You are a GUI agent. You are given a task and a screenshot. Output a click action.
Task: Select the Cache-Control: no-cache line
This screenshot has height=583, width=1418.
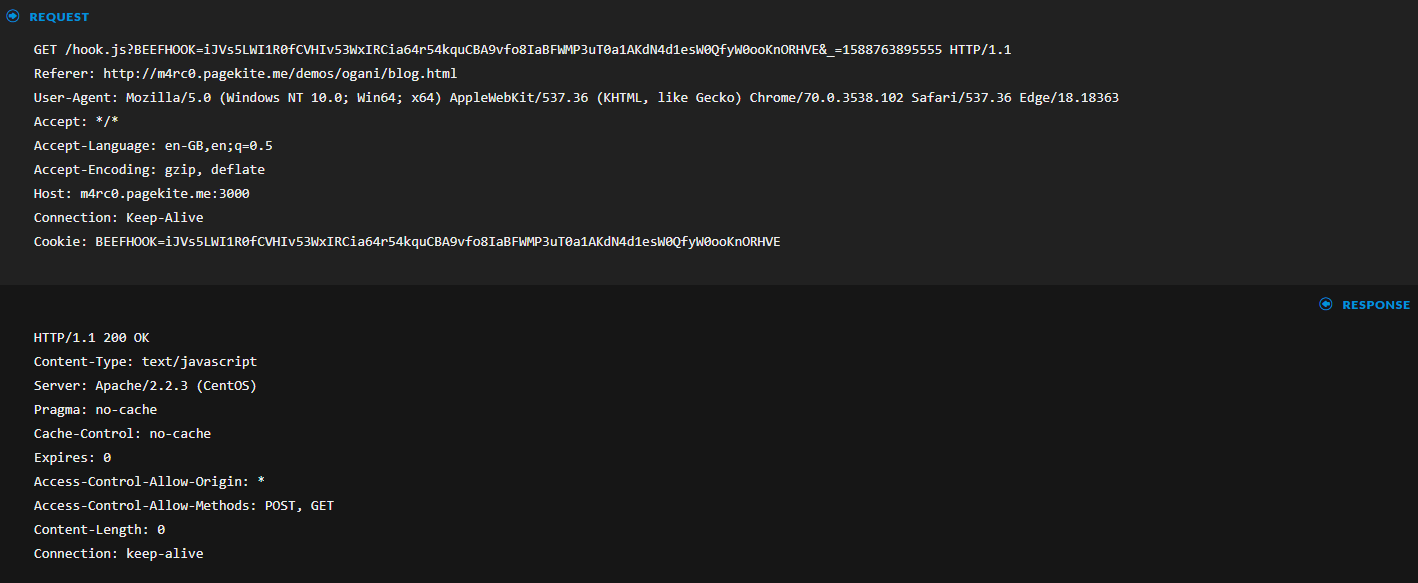click(122, 434)
